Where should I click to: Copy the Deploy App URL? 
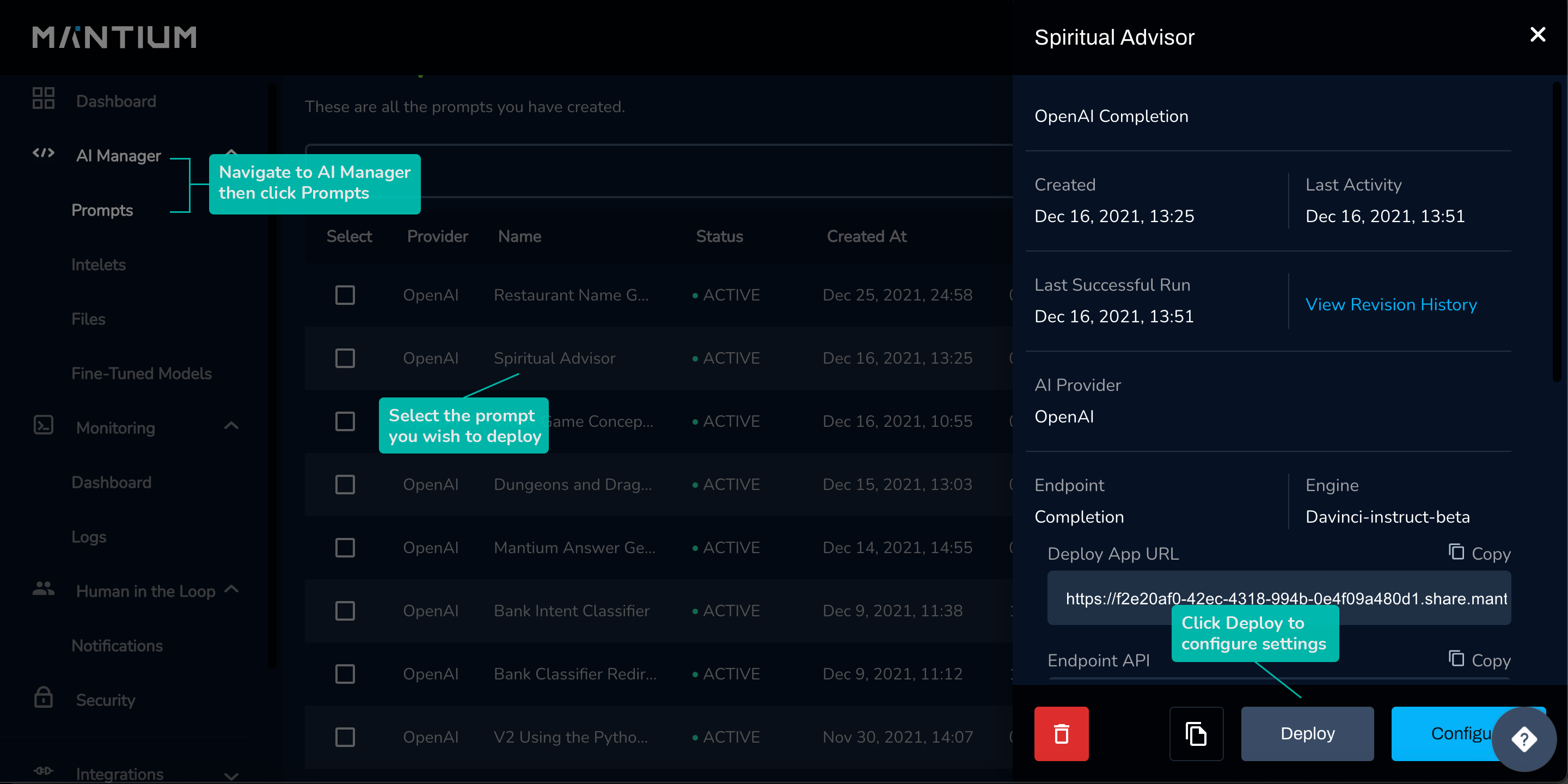pyautogui.click(x=1479, y=553)
